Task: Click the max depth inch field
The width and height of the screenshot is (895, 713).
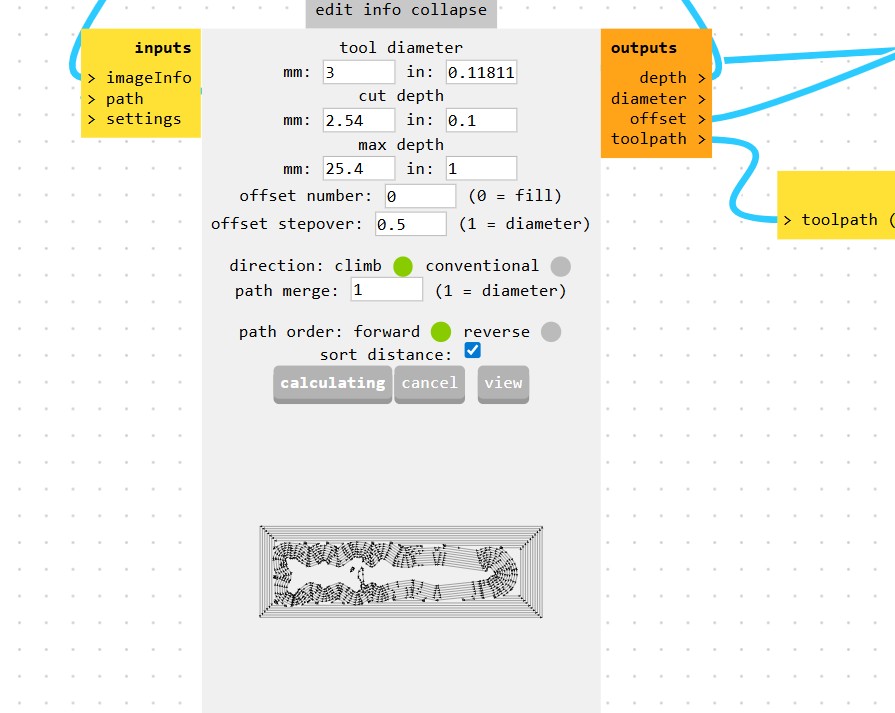Action: tap(481, 168)
